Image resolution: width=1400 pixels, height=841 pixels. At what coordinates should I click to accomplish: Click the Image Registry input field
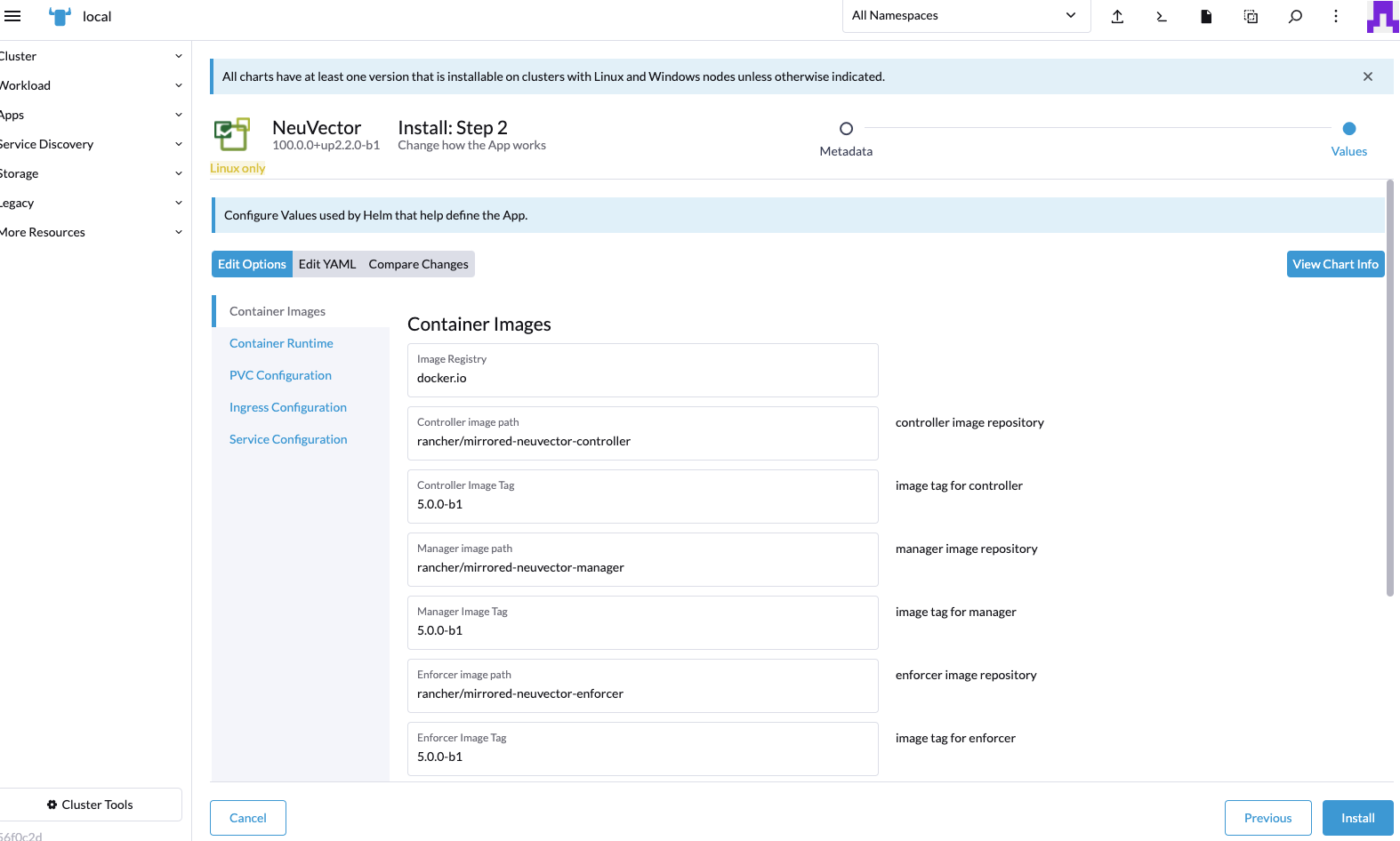coord(642,378)
